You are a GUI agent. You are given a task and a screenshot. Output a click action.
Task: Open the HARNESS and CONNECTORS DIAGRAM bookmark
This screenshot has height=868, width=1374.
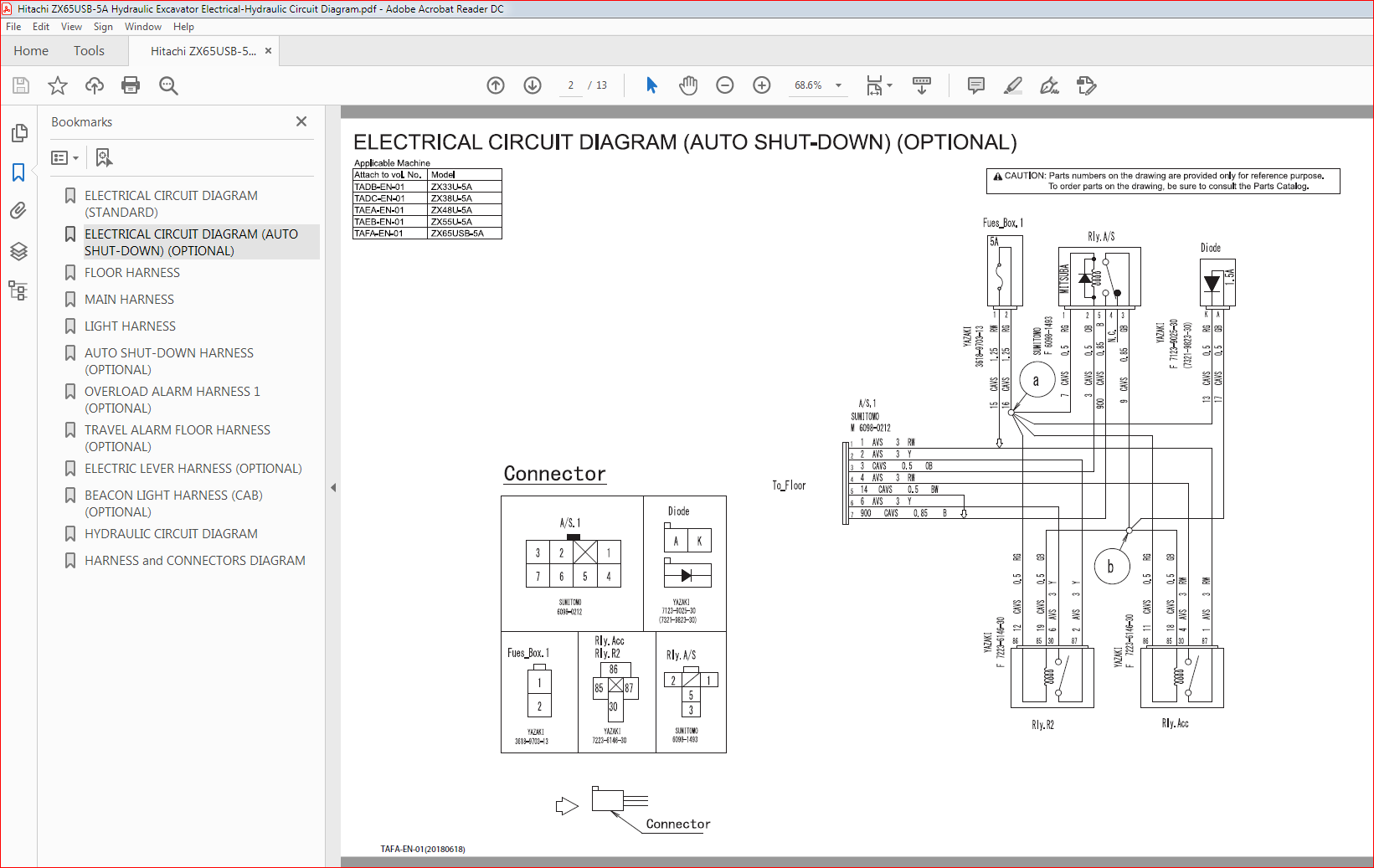coord(195,561)
